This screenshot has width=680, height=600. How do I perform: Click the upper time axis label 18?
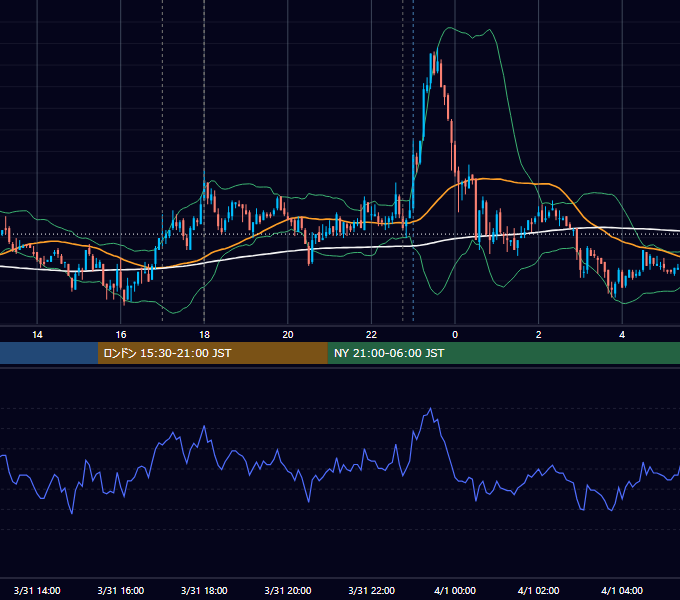click(x=204, y=335)
